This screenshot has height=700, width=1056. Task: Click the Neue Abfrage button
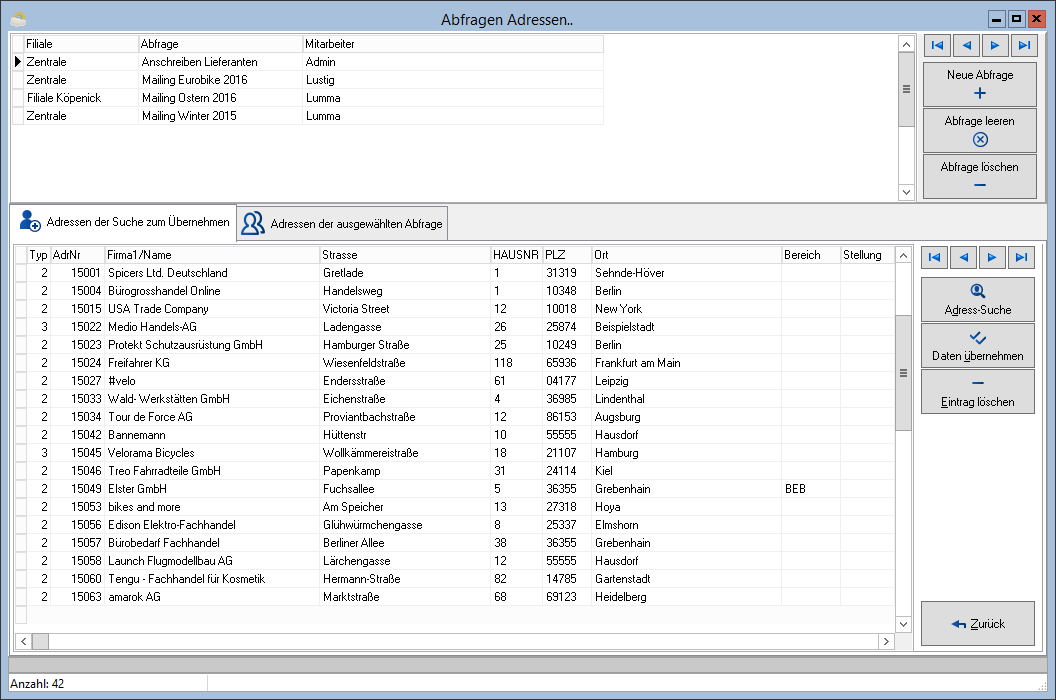click(x=980, y=84)
